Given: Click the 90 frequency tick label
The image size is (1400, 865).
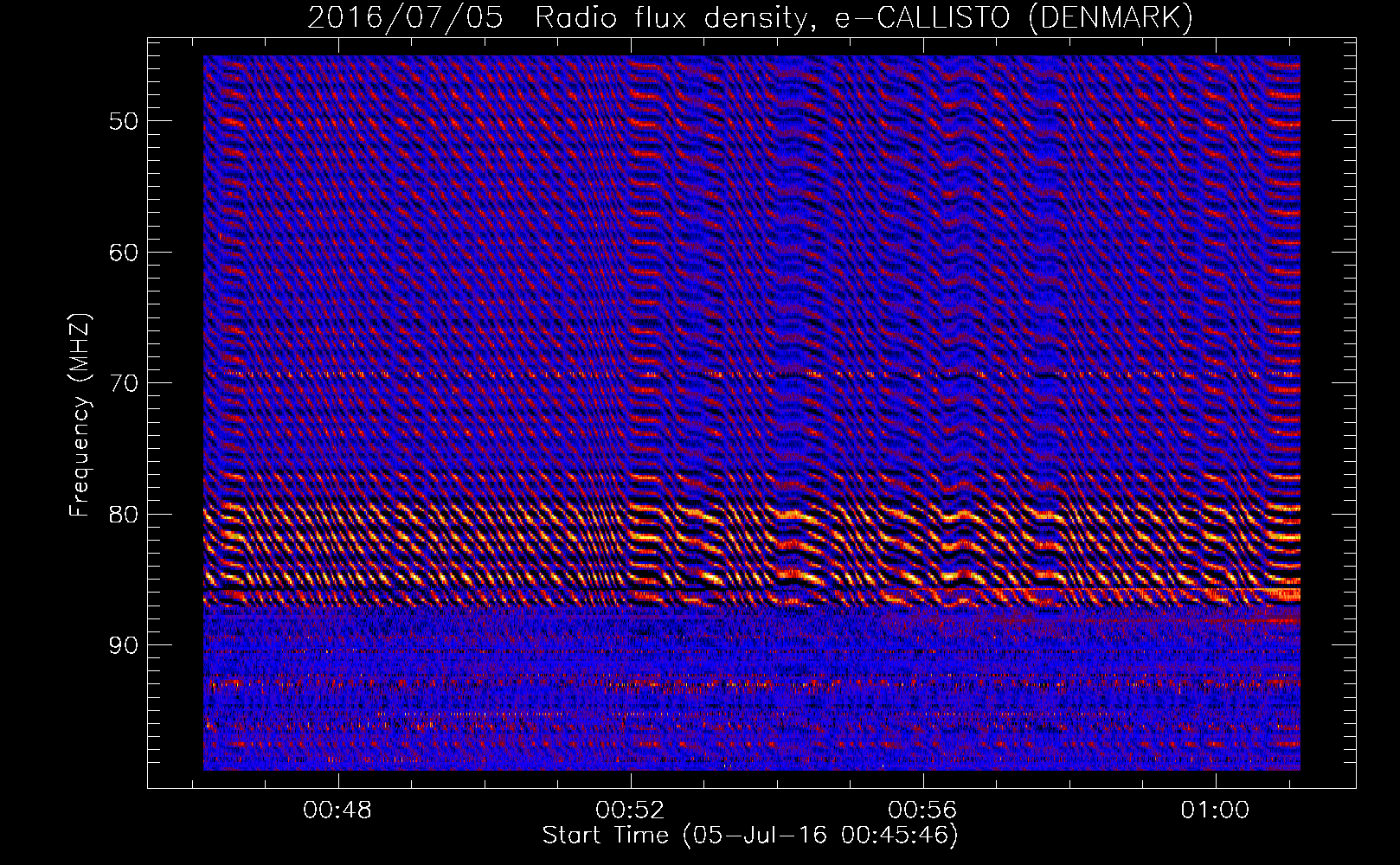Looking at the screenshot, I should [124, 645].
